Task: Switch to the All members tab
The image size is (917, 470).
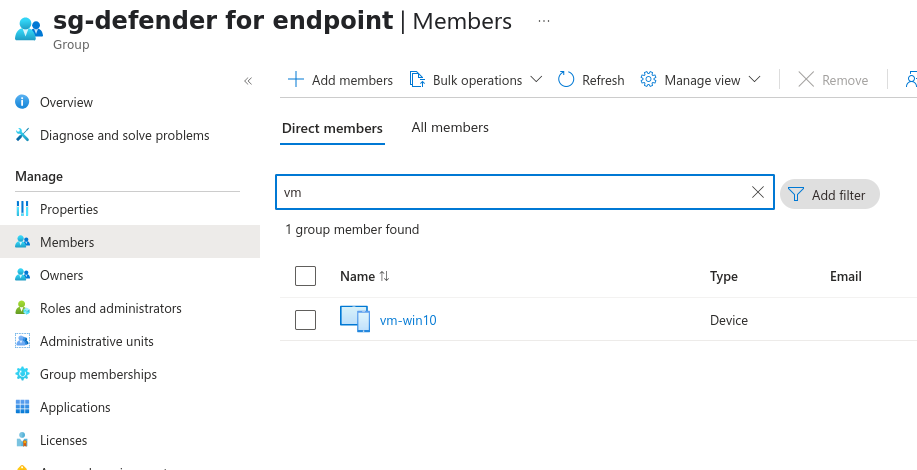Action: click(450, 128)
